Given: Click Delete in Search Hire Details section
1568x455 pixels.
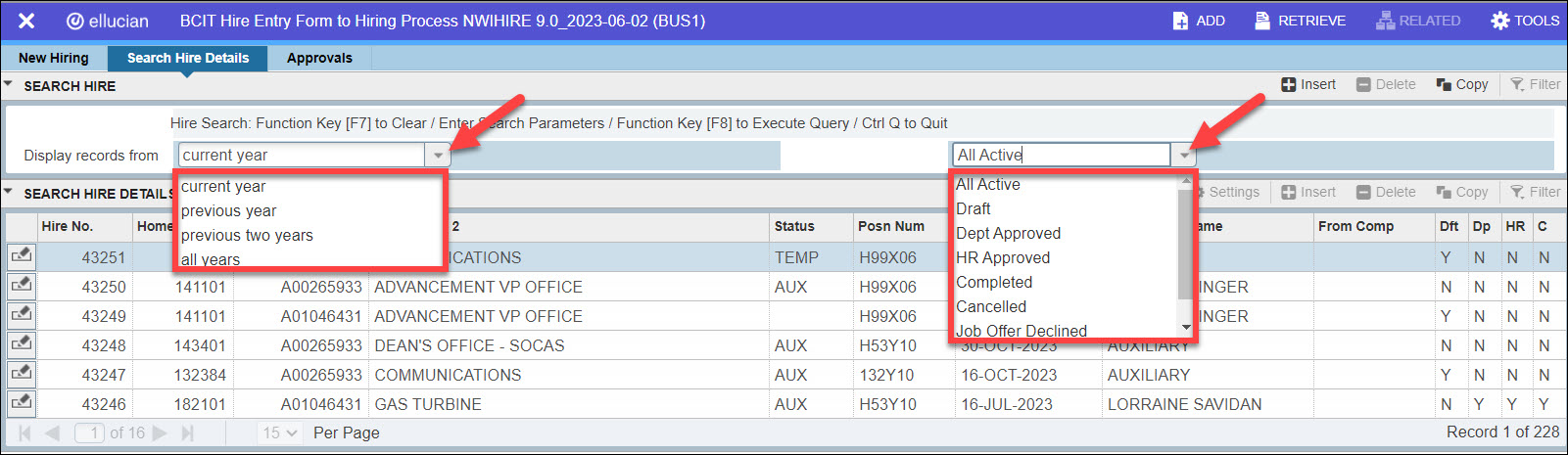Looking at the screenshot, I should click(x=1386, y=193).
